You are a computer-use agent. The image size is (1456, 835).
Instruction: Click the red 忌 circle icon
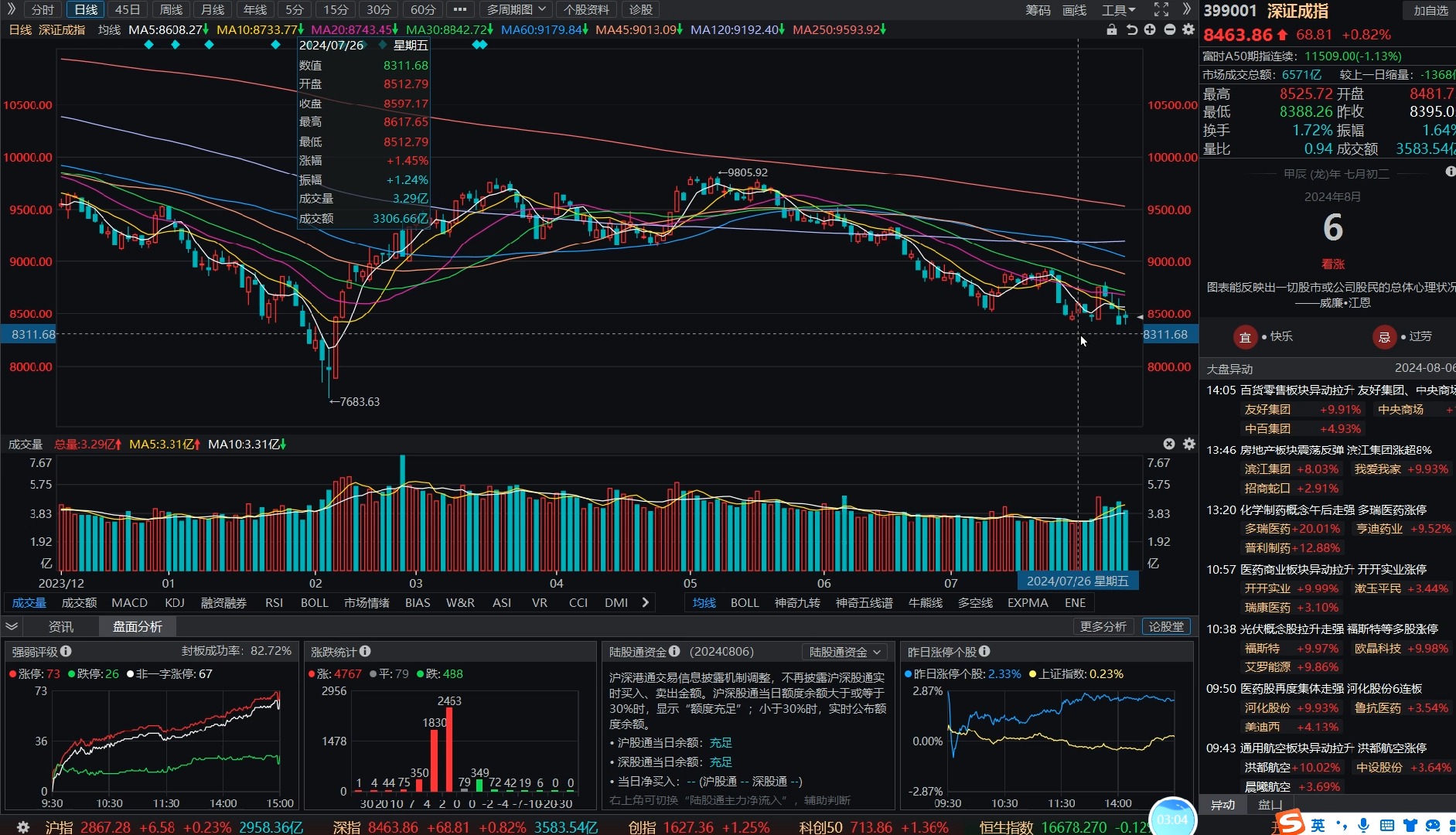tap(1384, 336)
